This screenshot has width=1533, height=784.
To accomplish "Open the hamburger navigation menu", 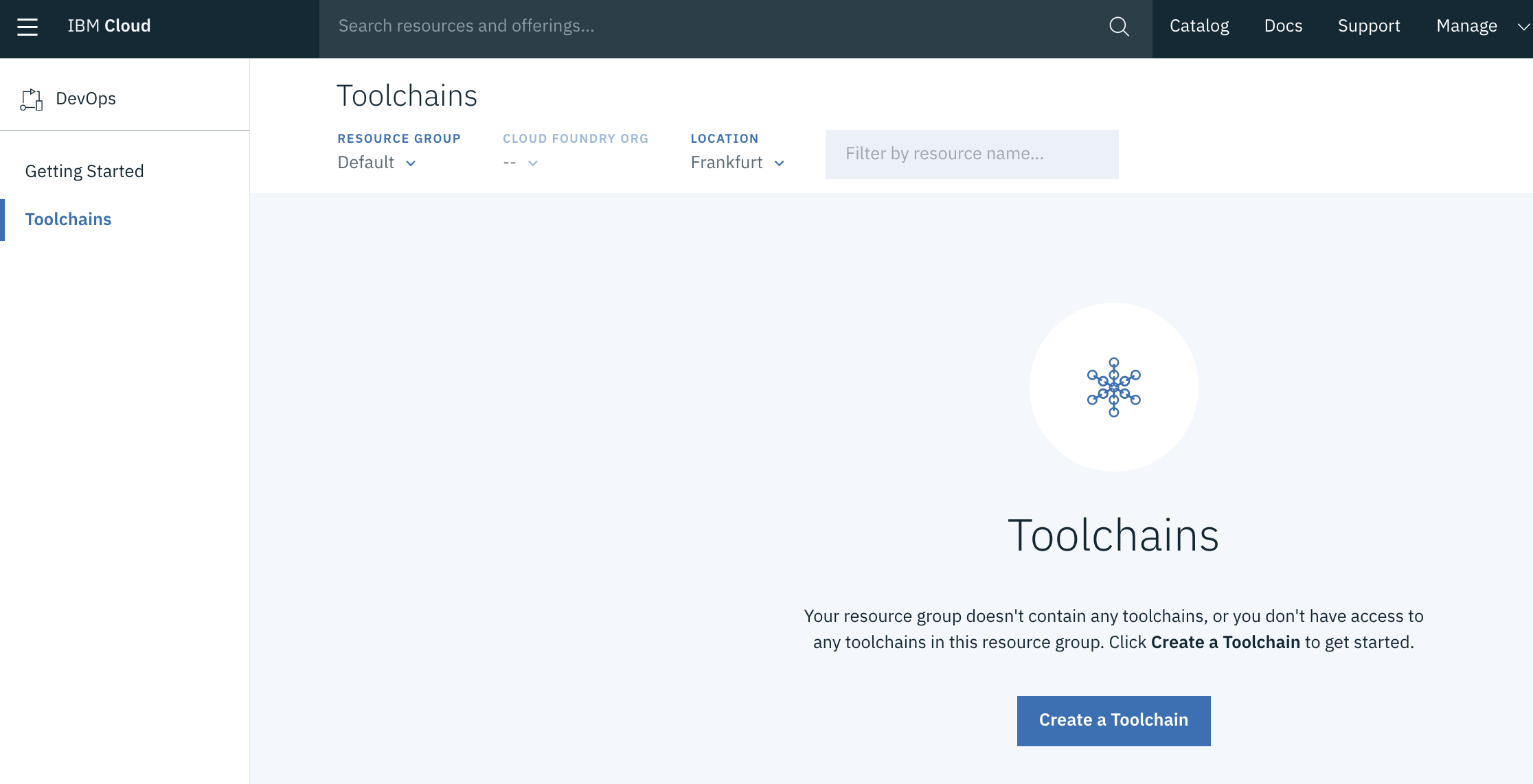I will tap(27, 27).
